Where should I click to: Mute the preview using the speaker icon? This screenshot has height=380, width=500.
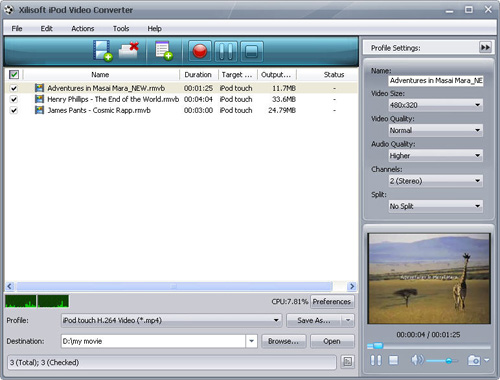pyautogui.click(x=417, y=360)
